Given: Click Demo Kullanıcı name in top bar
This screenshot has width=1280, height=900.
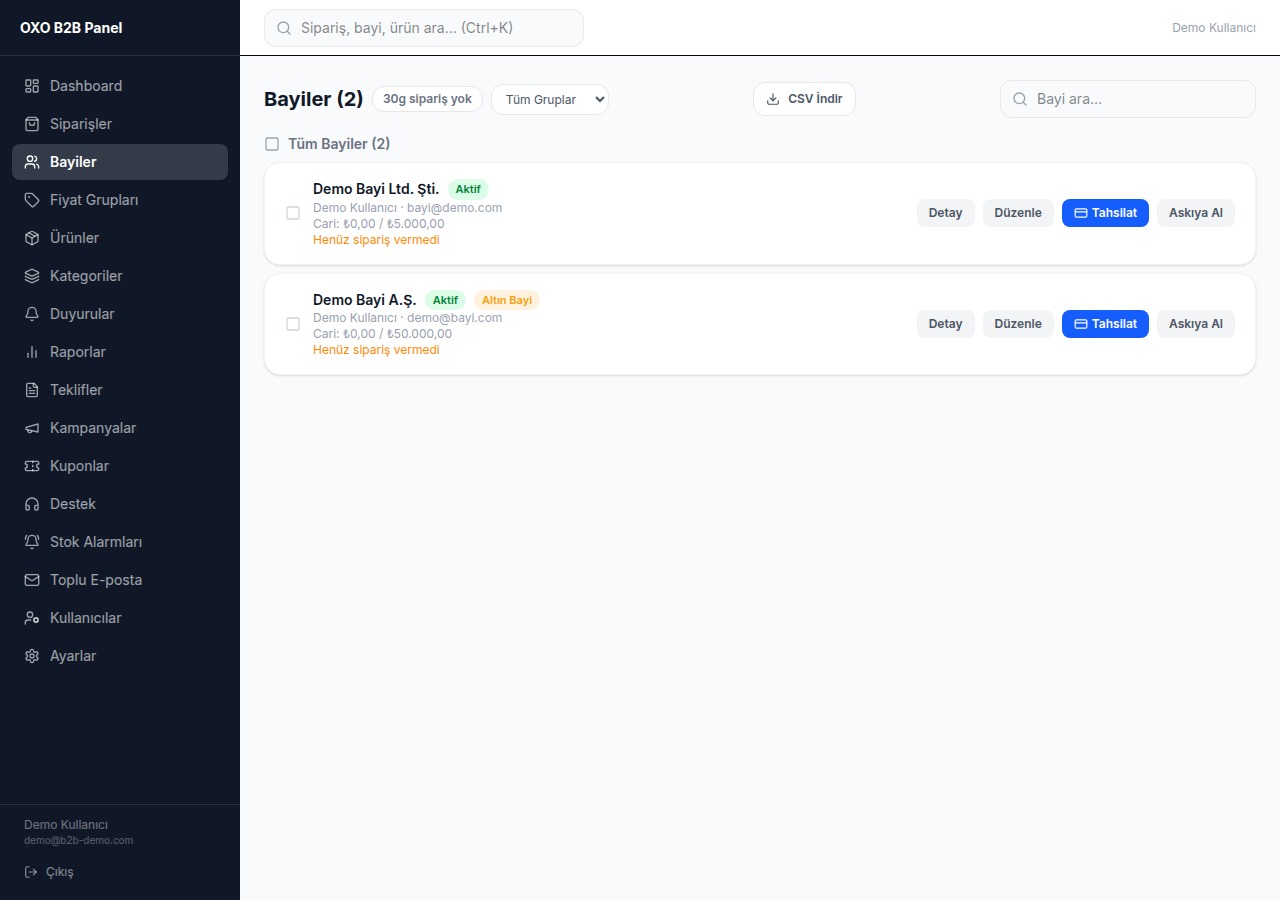Looking at the screenshot, I should tap(1214, 28).
